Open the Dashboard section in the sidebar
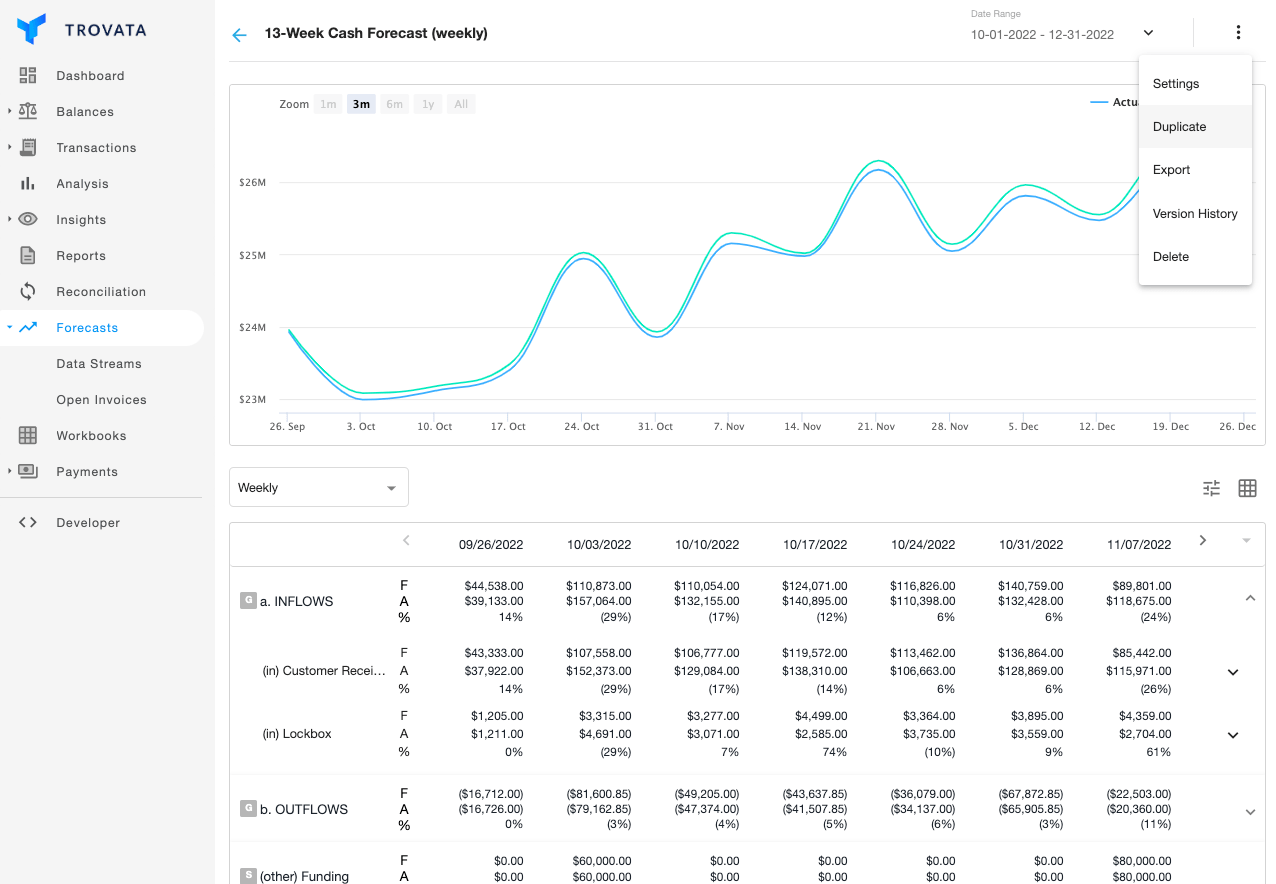This screenshot has width=1276, height=884. 89,75
